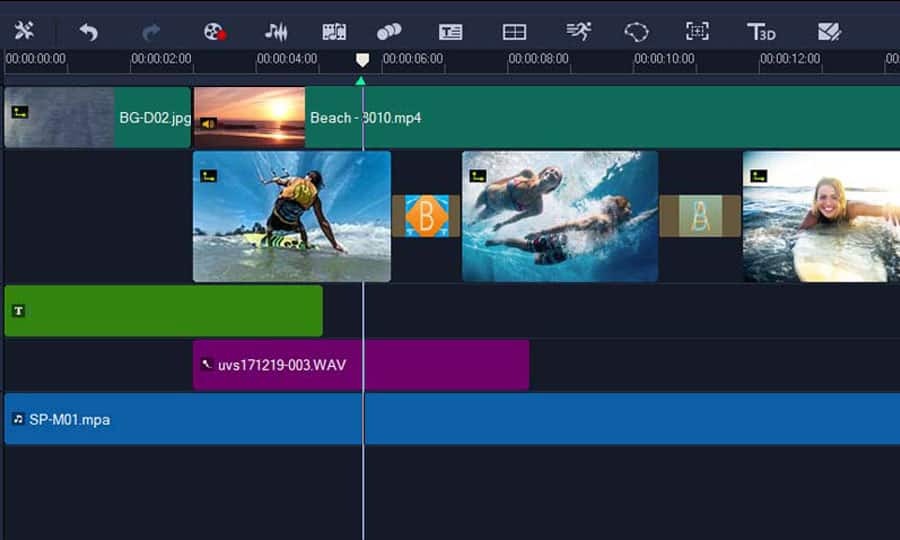The width and height of the screenshot is (900, 540).
Task: Open the Subtitle Editor icon
Action: tap(451, 32)
